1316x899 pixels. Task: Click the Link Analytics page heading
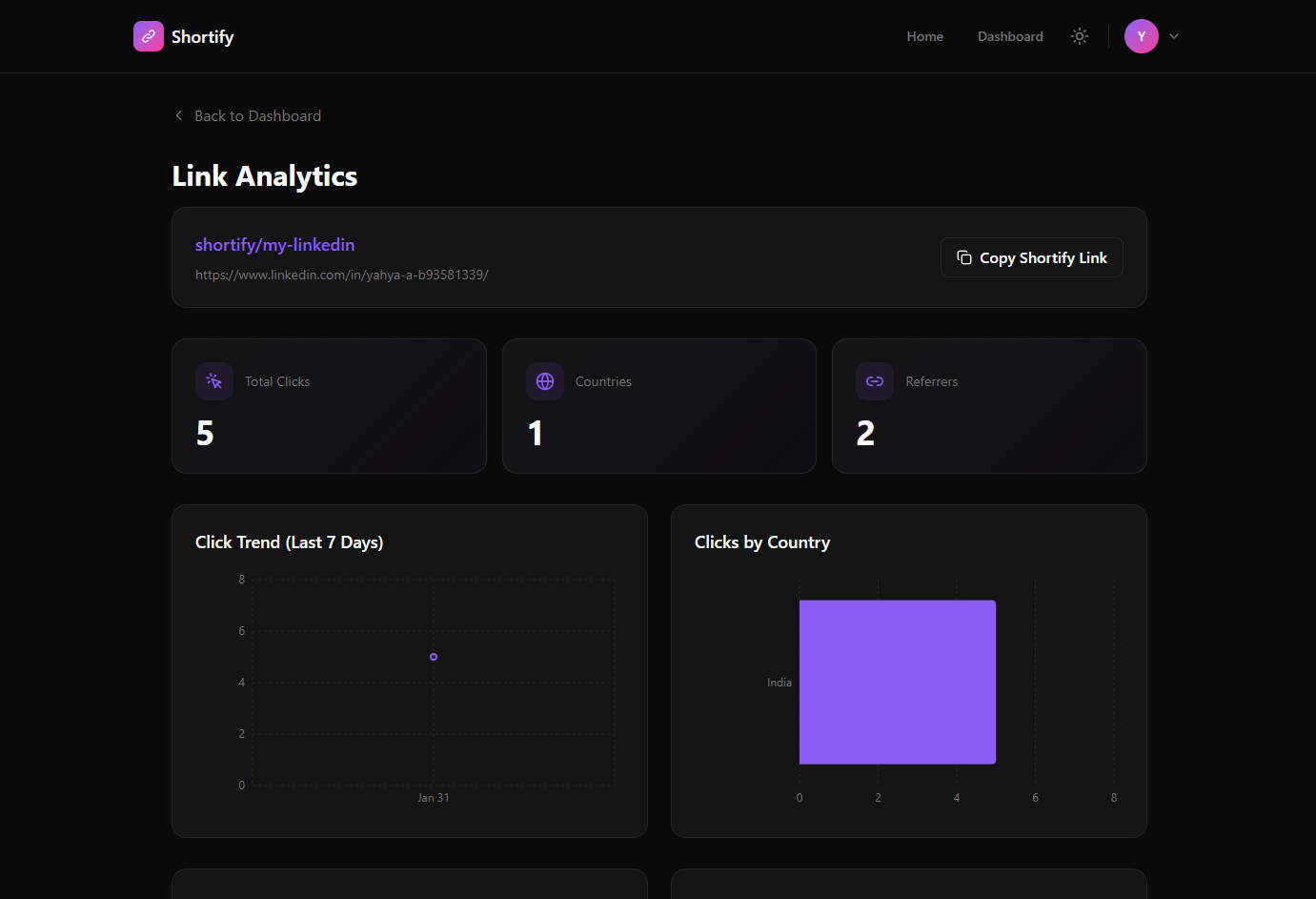click(x=264, y=175)
